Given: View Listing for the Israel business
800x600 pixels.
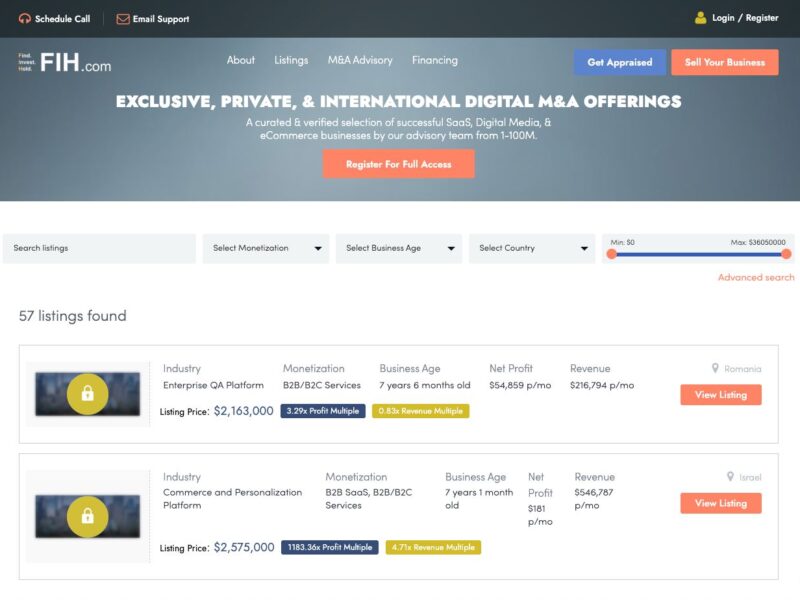Looking at the screenshot, I should 721,503.
